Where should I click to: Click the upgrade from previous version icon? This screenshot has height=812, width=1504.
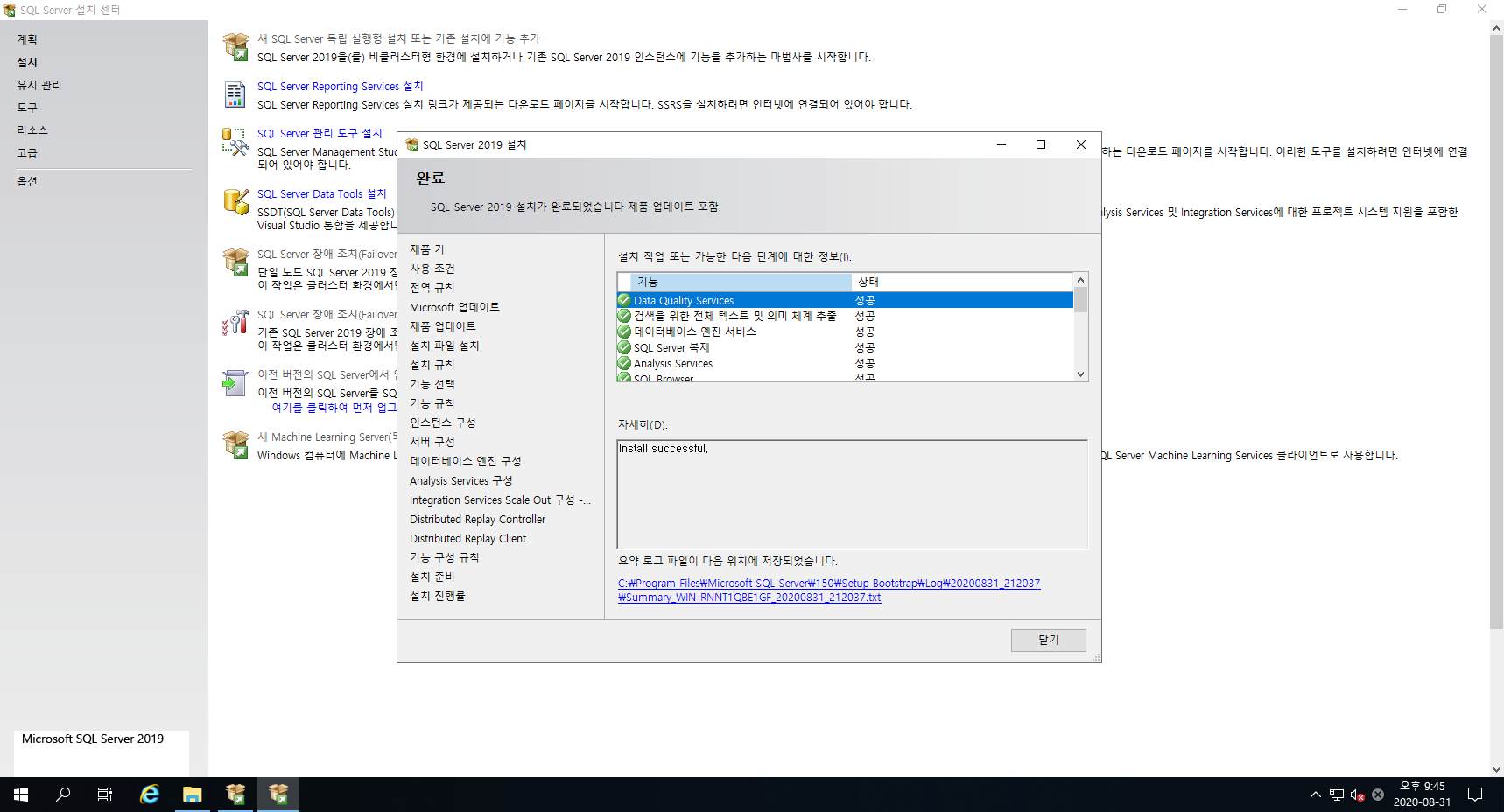235,382
